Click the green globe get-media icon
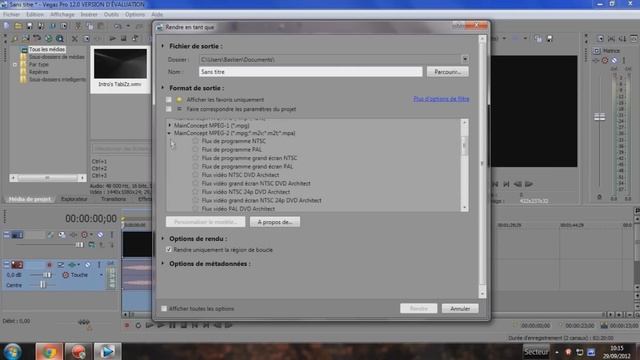This screenshot has width=640, height=360. (48, 38)
